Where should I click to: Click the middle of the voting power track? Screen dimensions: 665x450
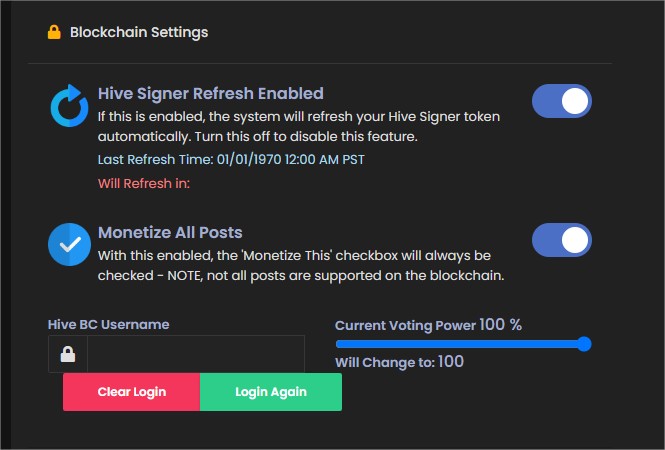pyautogui.click(x=460, y=344)
